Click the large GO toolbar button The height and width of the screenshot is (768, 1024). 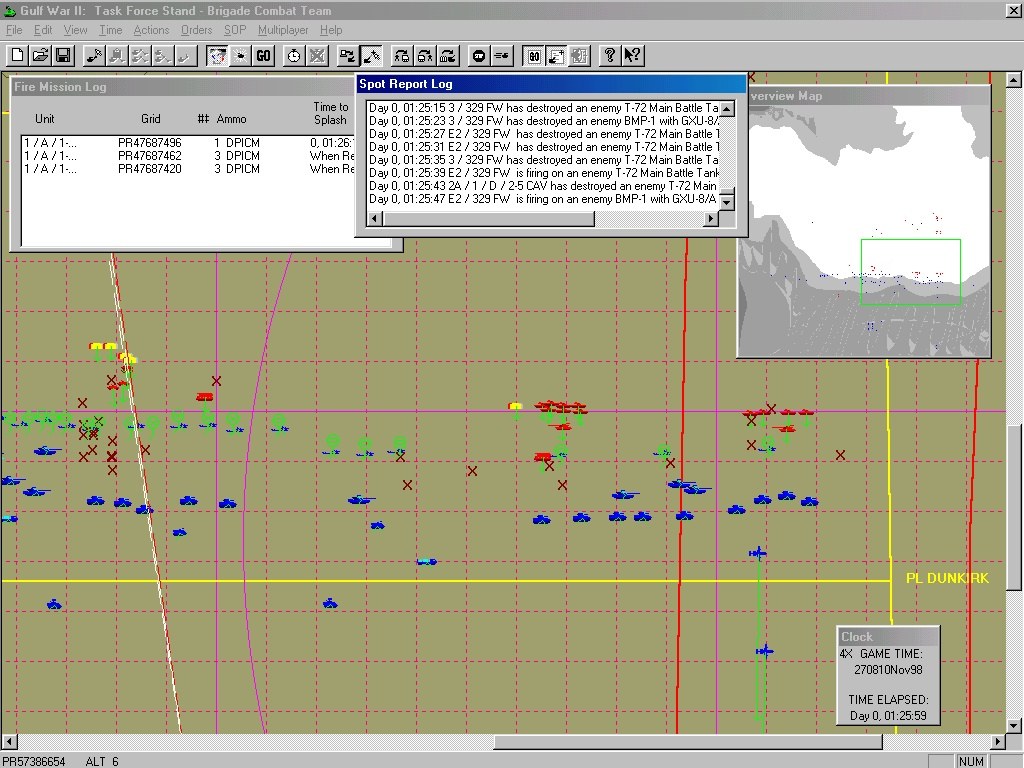point(263,56)
